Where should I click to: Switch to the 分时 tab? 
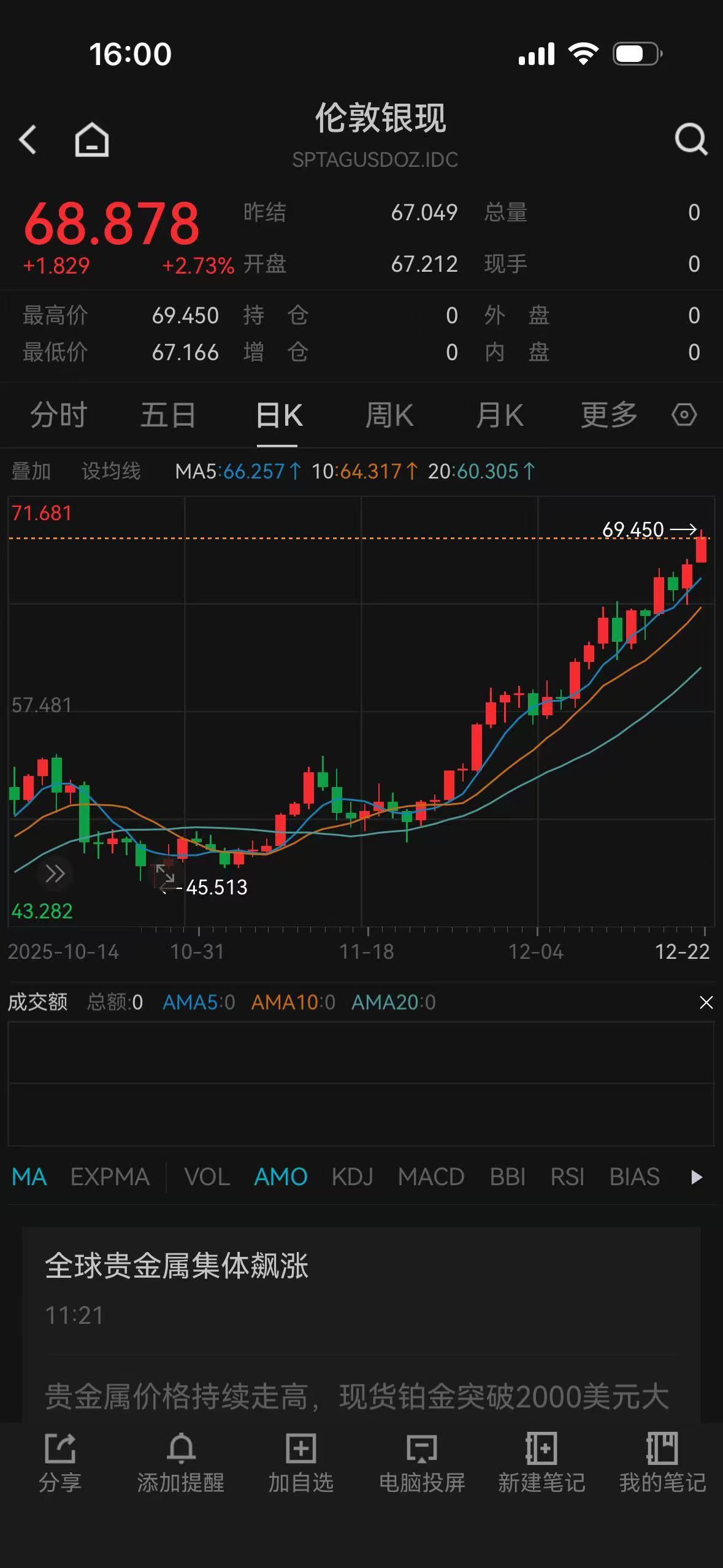[x=58, y=415]
